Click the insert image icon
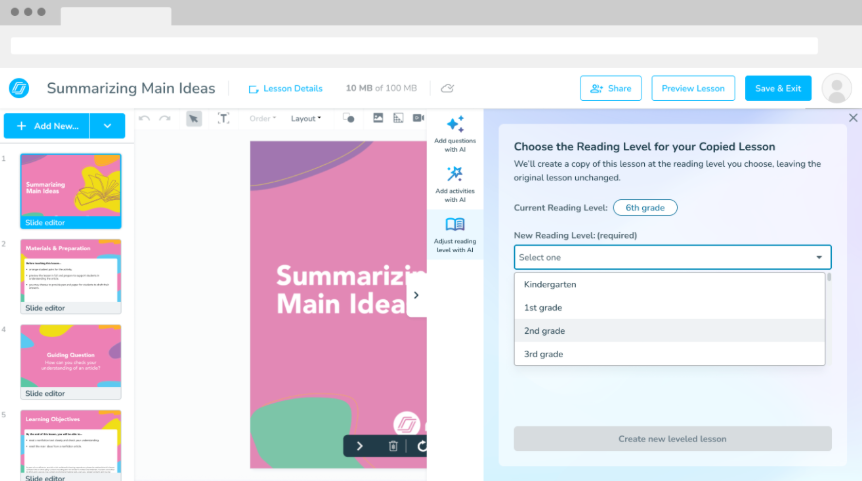The image size is (862, 481). coord(378,118)
